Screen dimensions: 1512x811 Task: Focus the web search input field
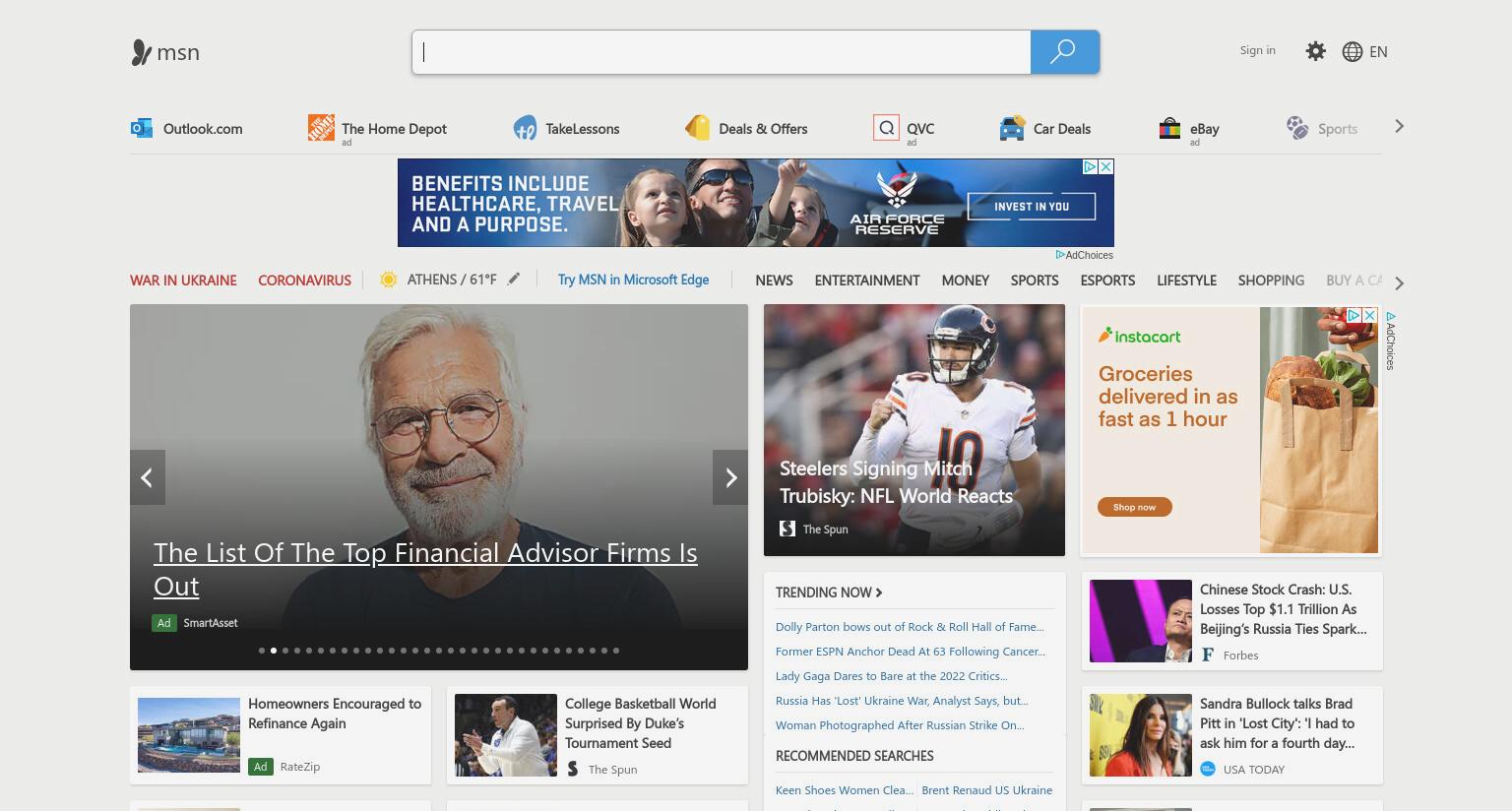tap(722, 52)
